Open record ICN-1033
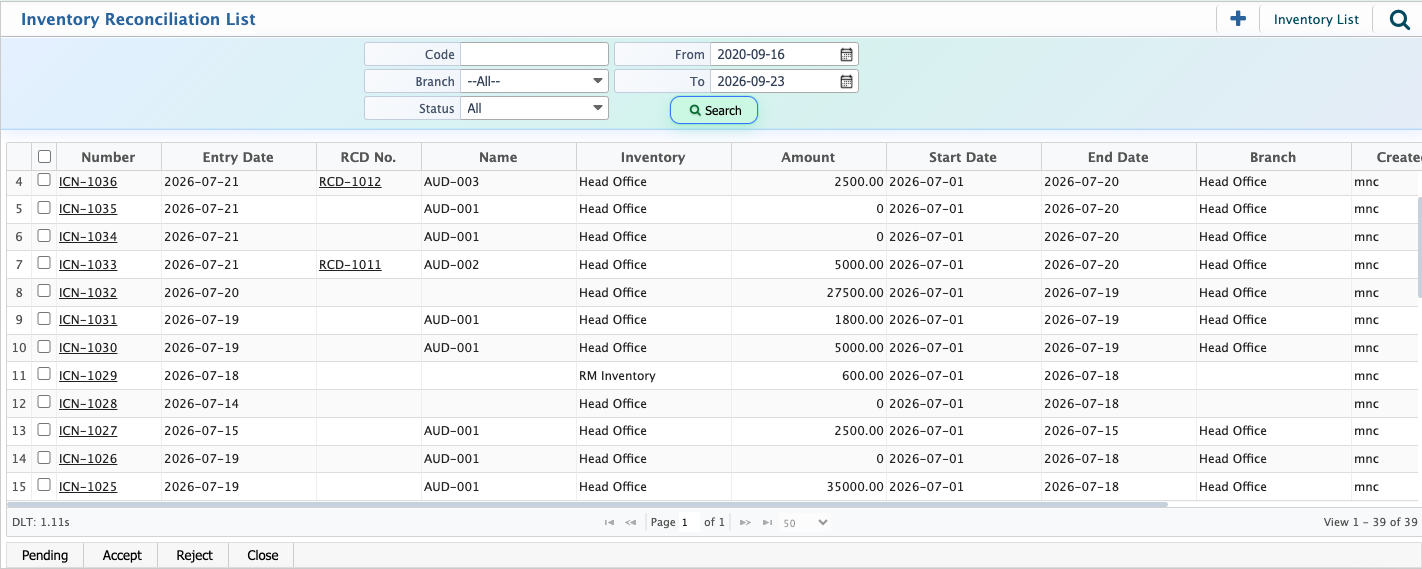Screen dimensions: 1422x569 coord(88,265)
